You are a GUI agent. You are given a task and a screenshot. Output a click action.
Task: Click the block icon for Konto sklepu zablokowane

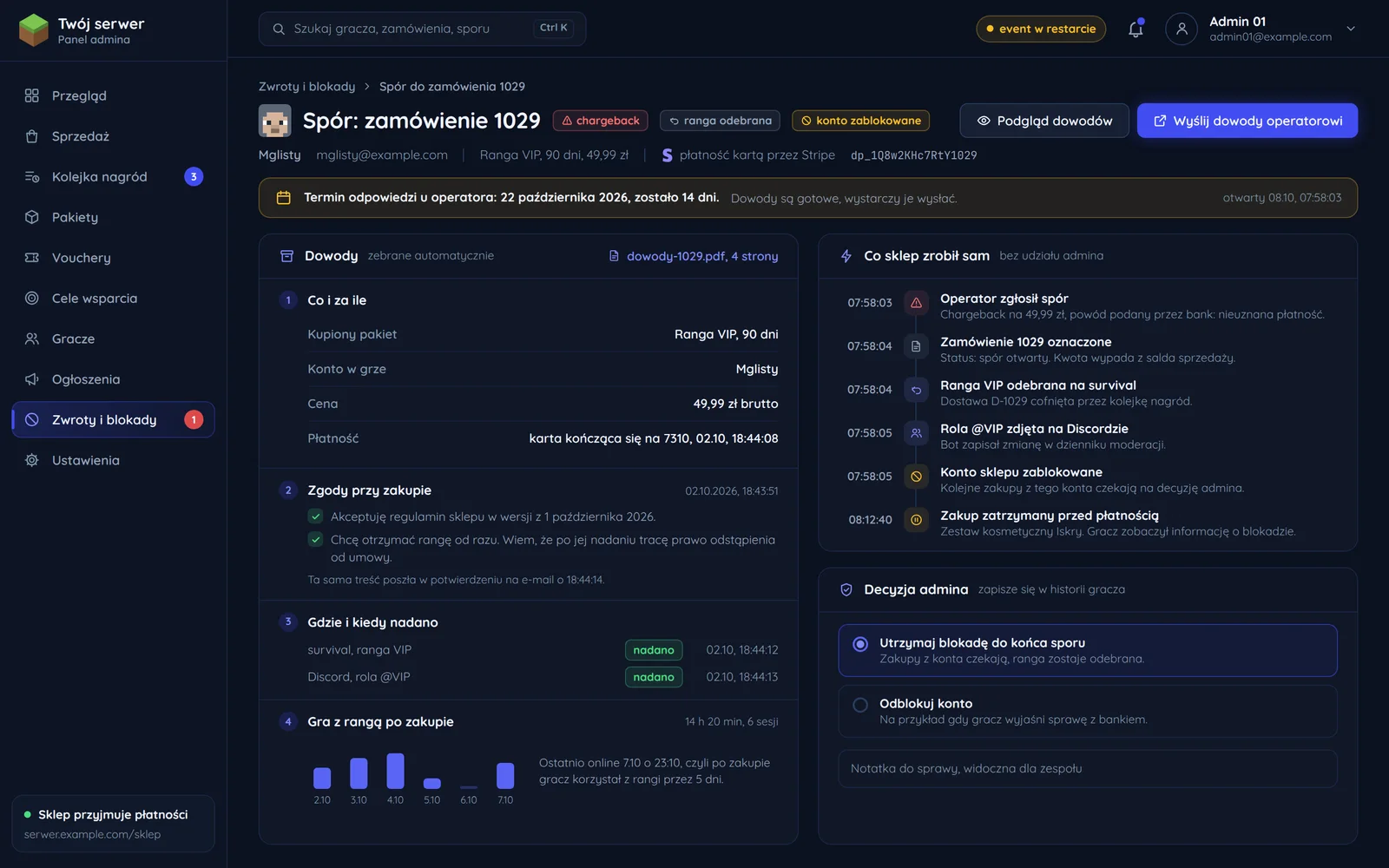916,477
